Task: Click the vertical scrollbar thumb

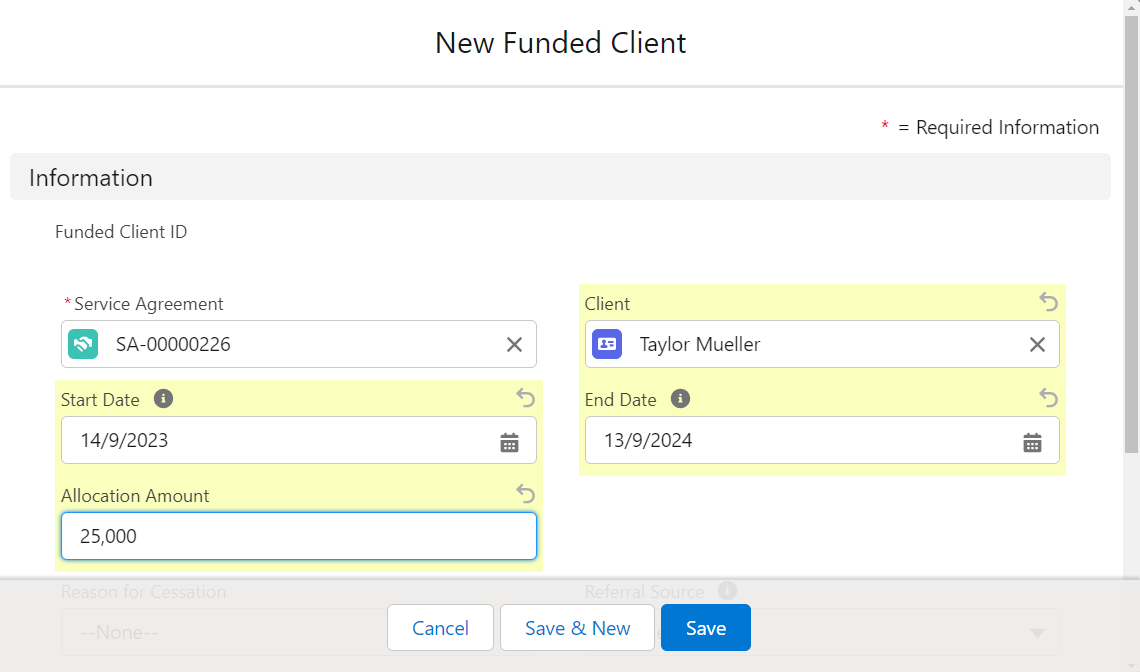Action: point(1131,234)
